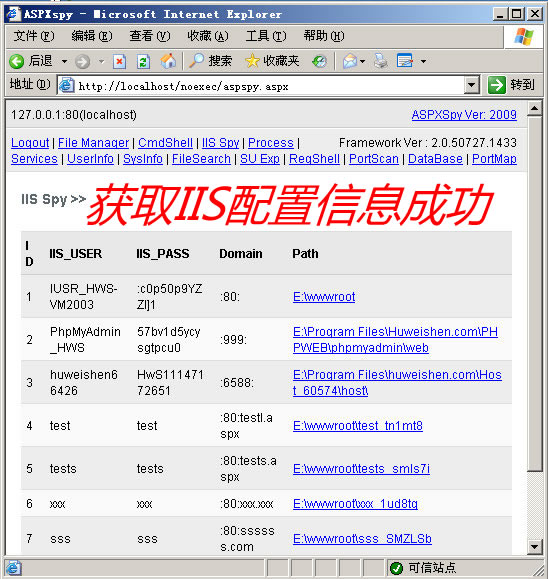Expand the address bar dropdown arrow
The image size is (548, 579).
click(x=471, y=85)
